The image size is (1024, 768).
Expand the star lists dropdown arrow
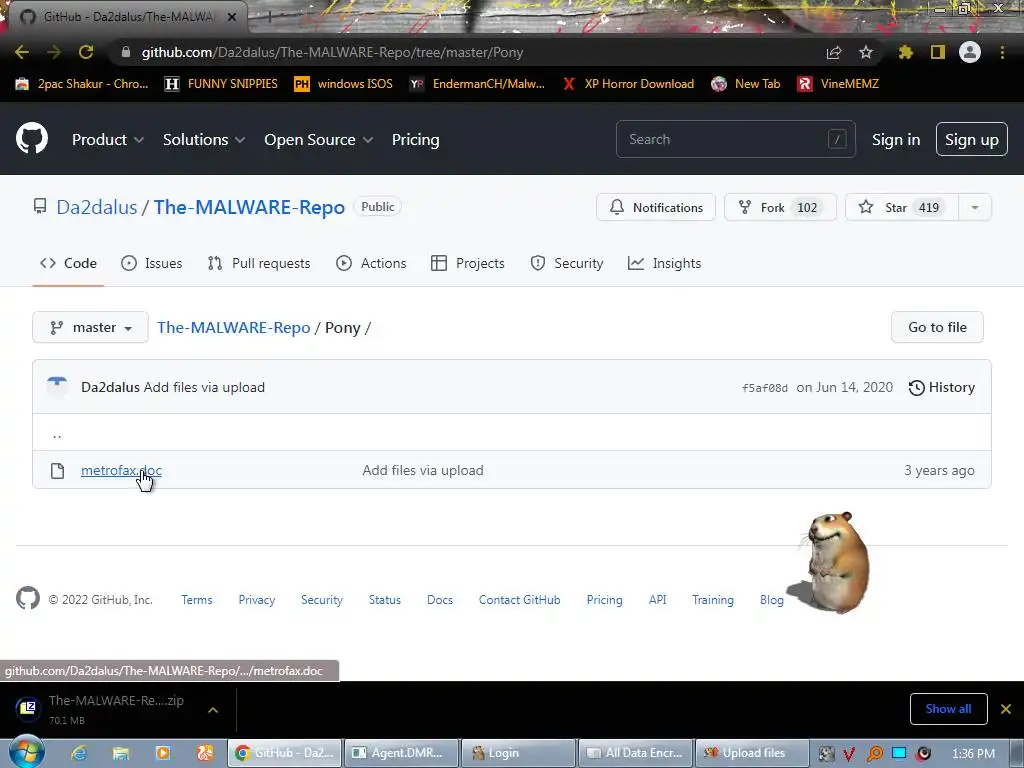tap(975, 207)
